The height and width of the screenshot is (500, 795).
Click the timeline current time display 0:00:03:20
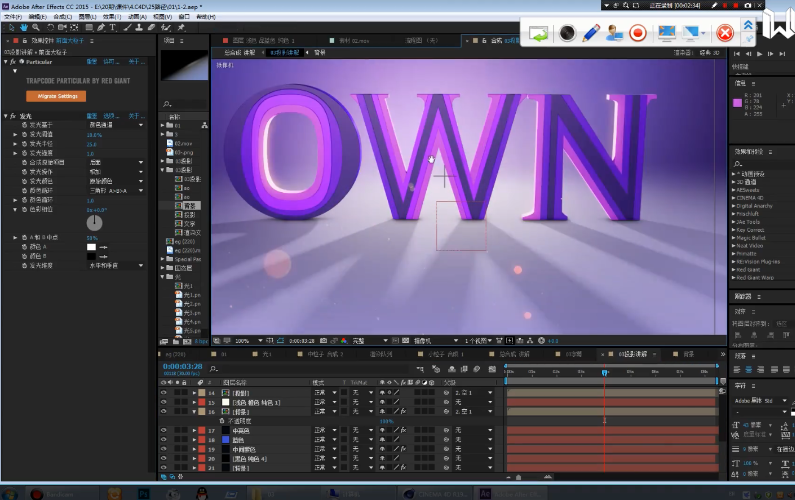181,366
